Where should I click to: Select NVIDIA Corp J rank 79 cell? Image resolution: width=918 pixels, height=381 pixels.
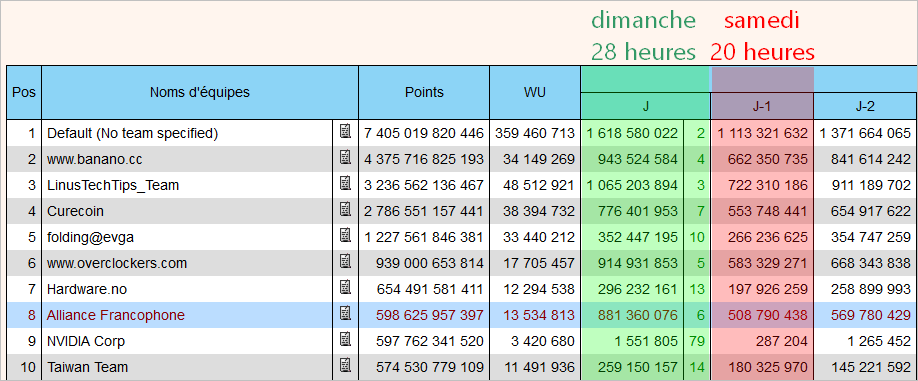[697, 341]
